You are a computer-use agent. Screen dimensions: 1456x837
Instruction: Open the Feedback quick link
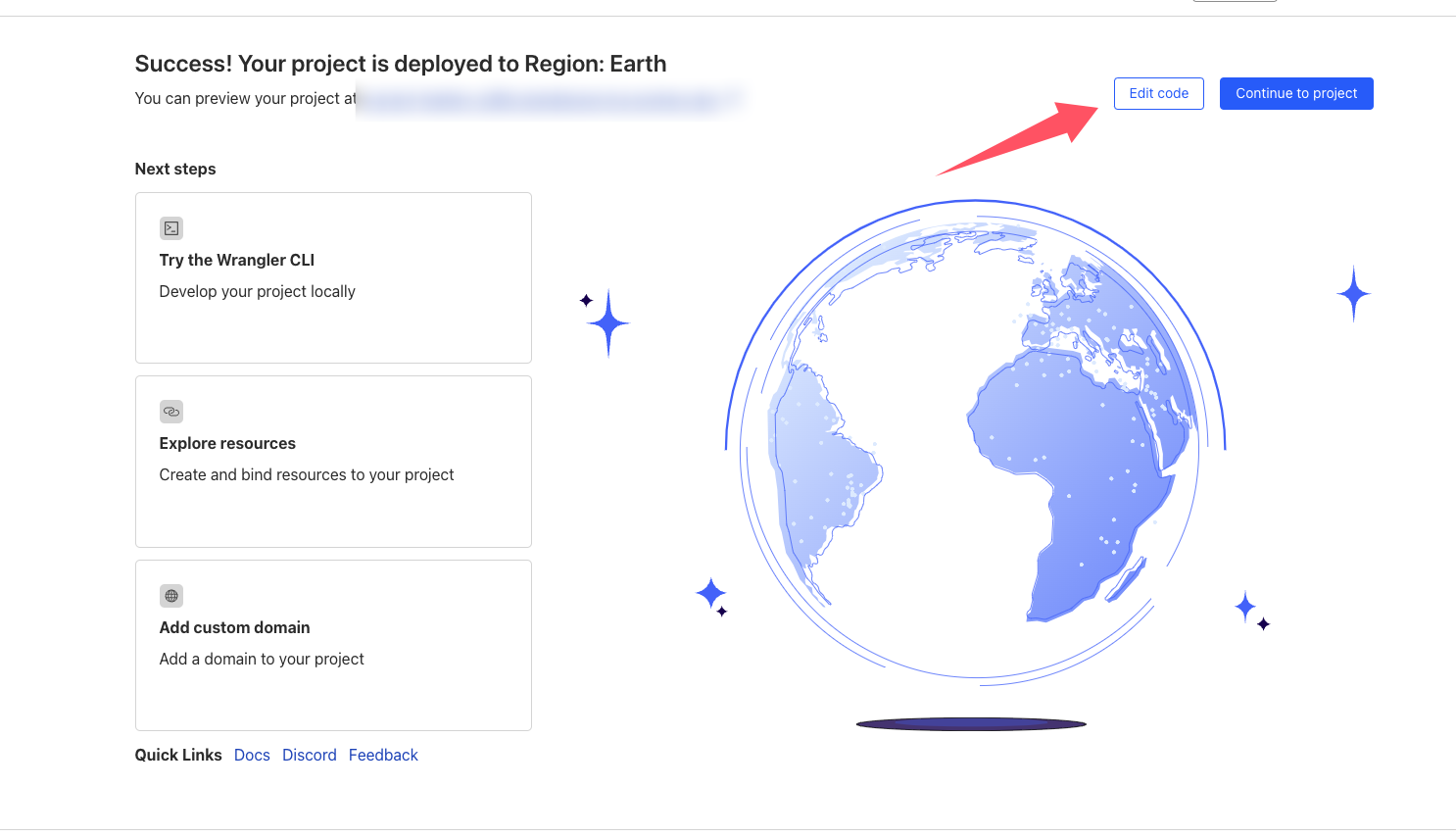click(383, 755)
